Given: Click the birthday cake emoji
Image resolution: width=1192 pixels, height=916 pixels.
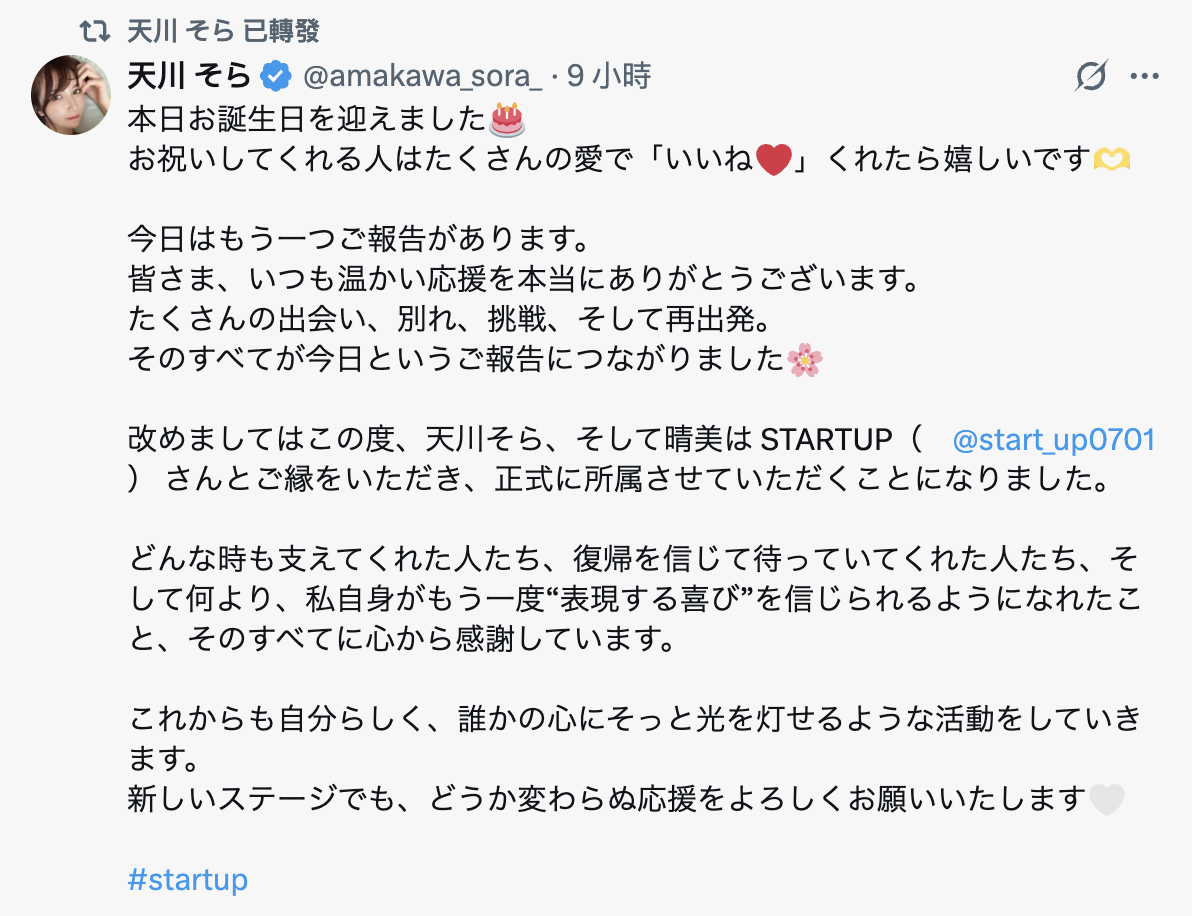Looking at the screenshot, I should pos(507,119).
